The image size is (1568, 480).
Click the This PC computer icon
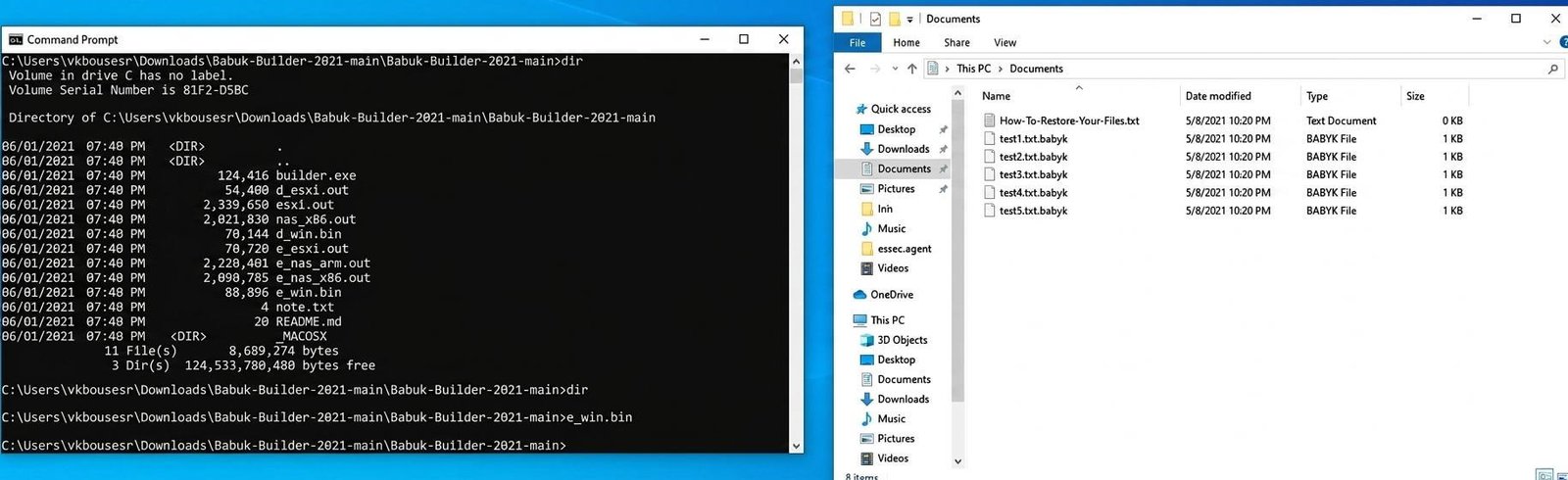click(x=859, y=320)
